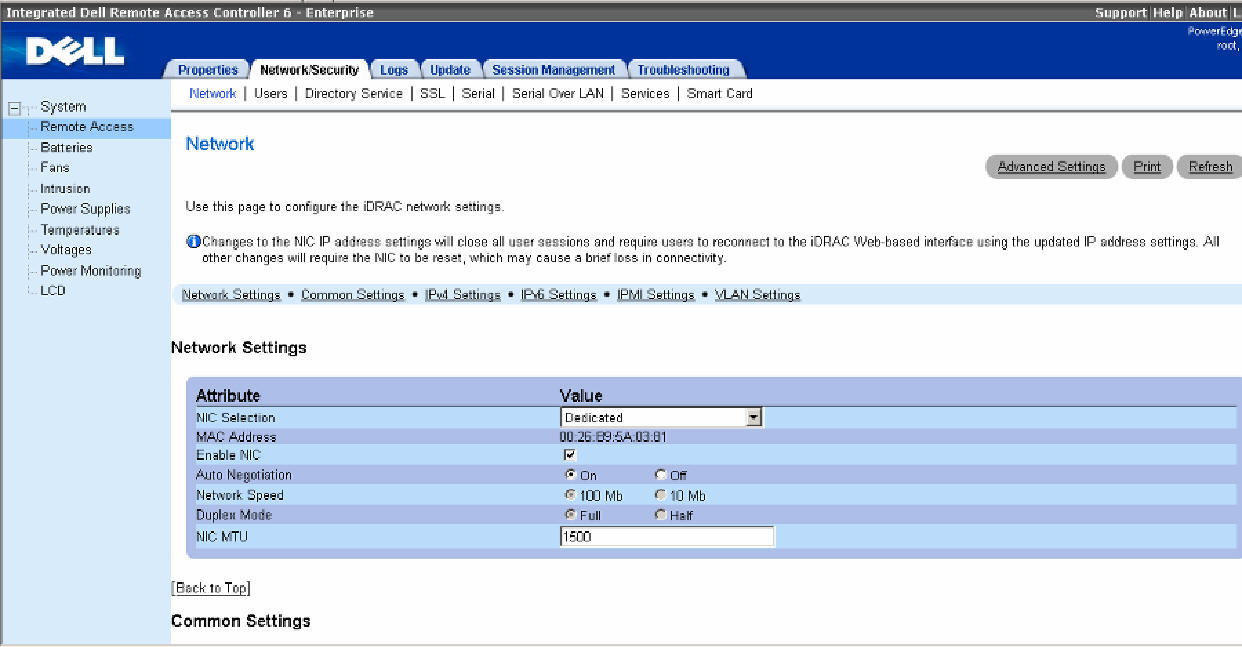Jump to Common Settings anchor link

pyautogui.click(x=353, y=295)
